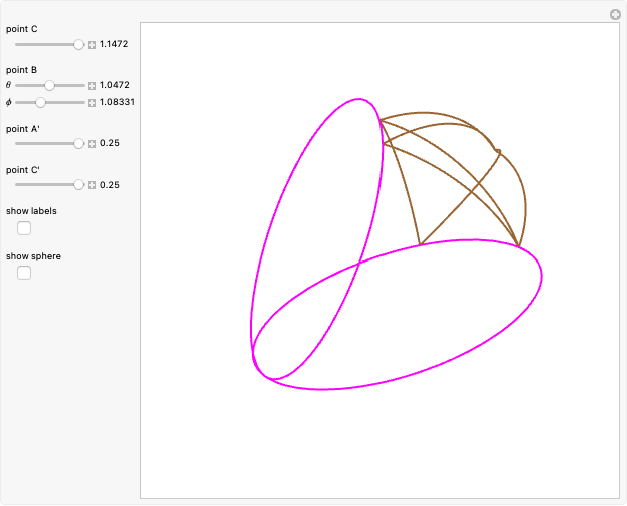Expand theta slider controls plus icon
Viewport: 627px width, 506px height.
click(92, 86)
